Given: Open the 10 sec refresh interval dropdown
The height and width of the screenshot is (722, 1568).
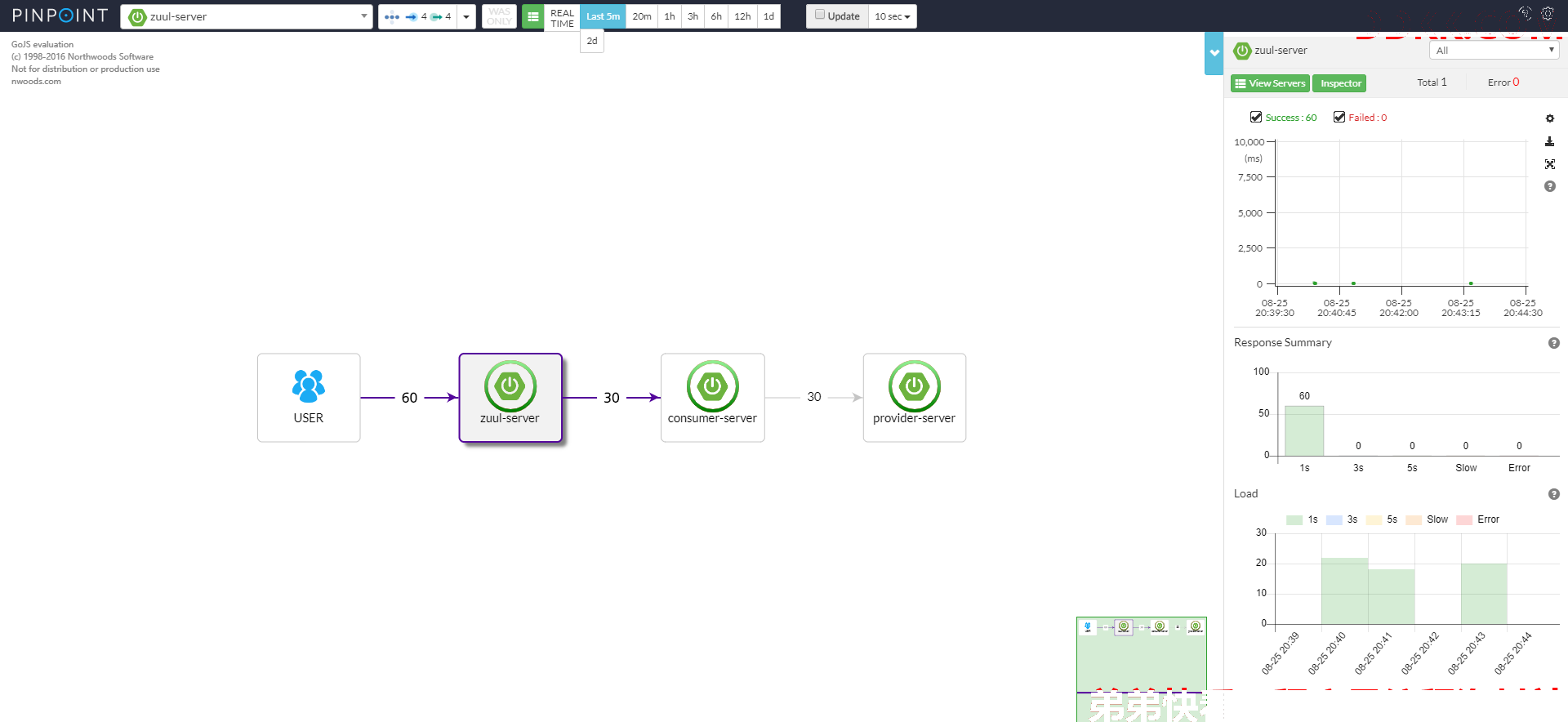Looking at the screenshot, I should [x=892, y=16].
